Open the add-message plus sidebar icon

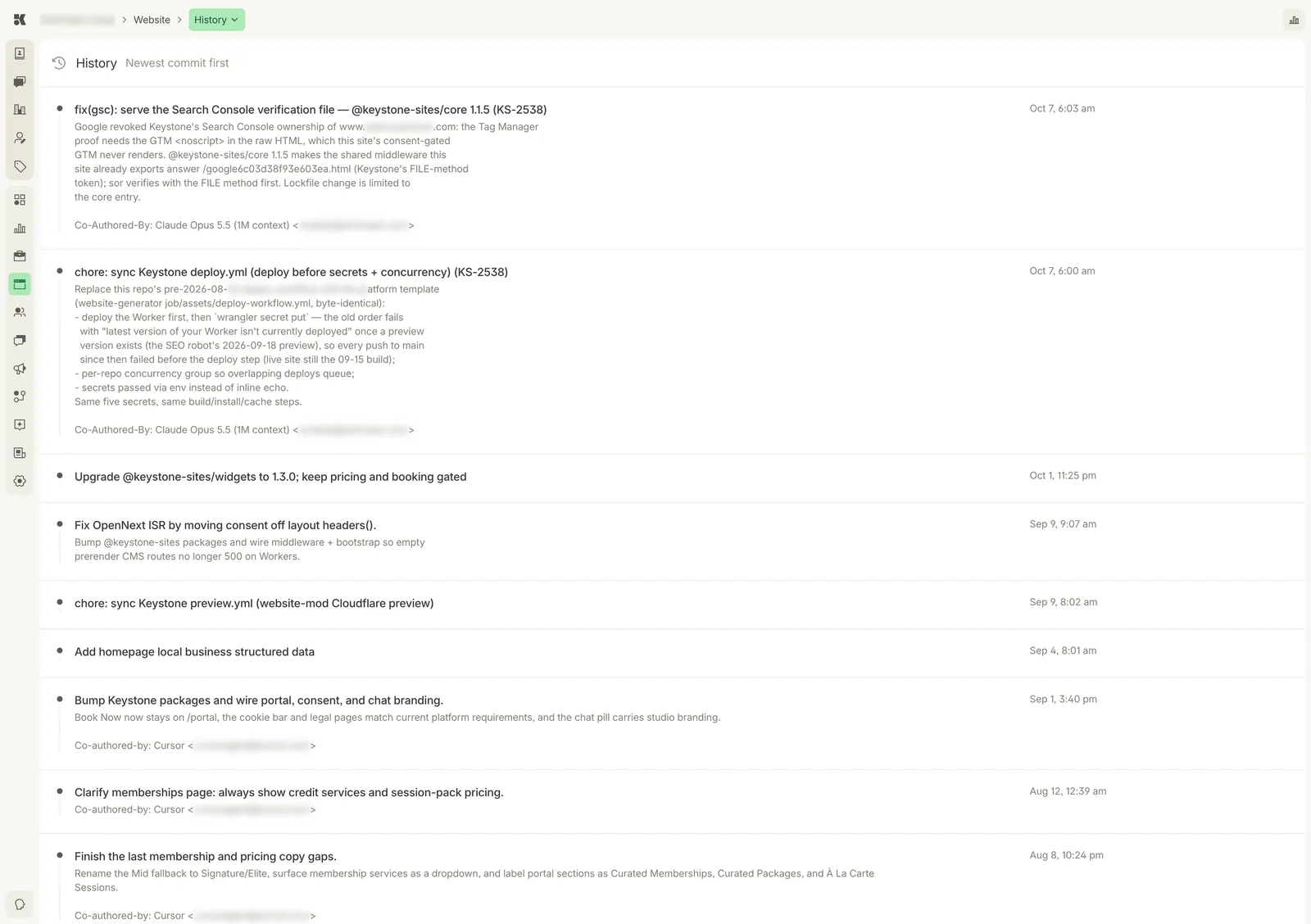[x=20, y=424]
